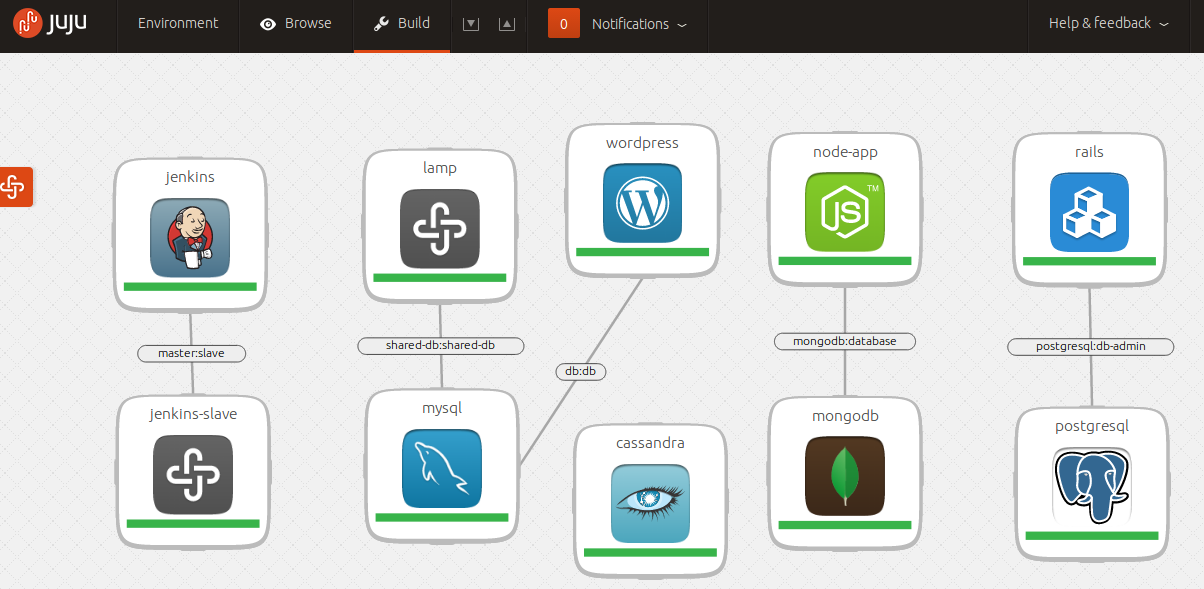Click the "wordpress" service name

coord(642,143)
